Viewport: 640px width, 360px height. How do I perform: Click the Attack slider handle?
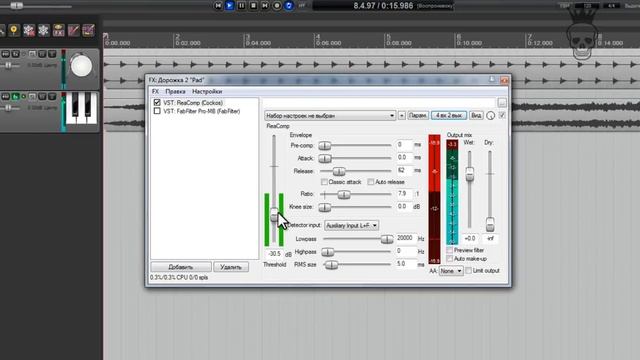click(x=325, y=158)
